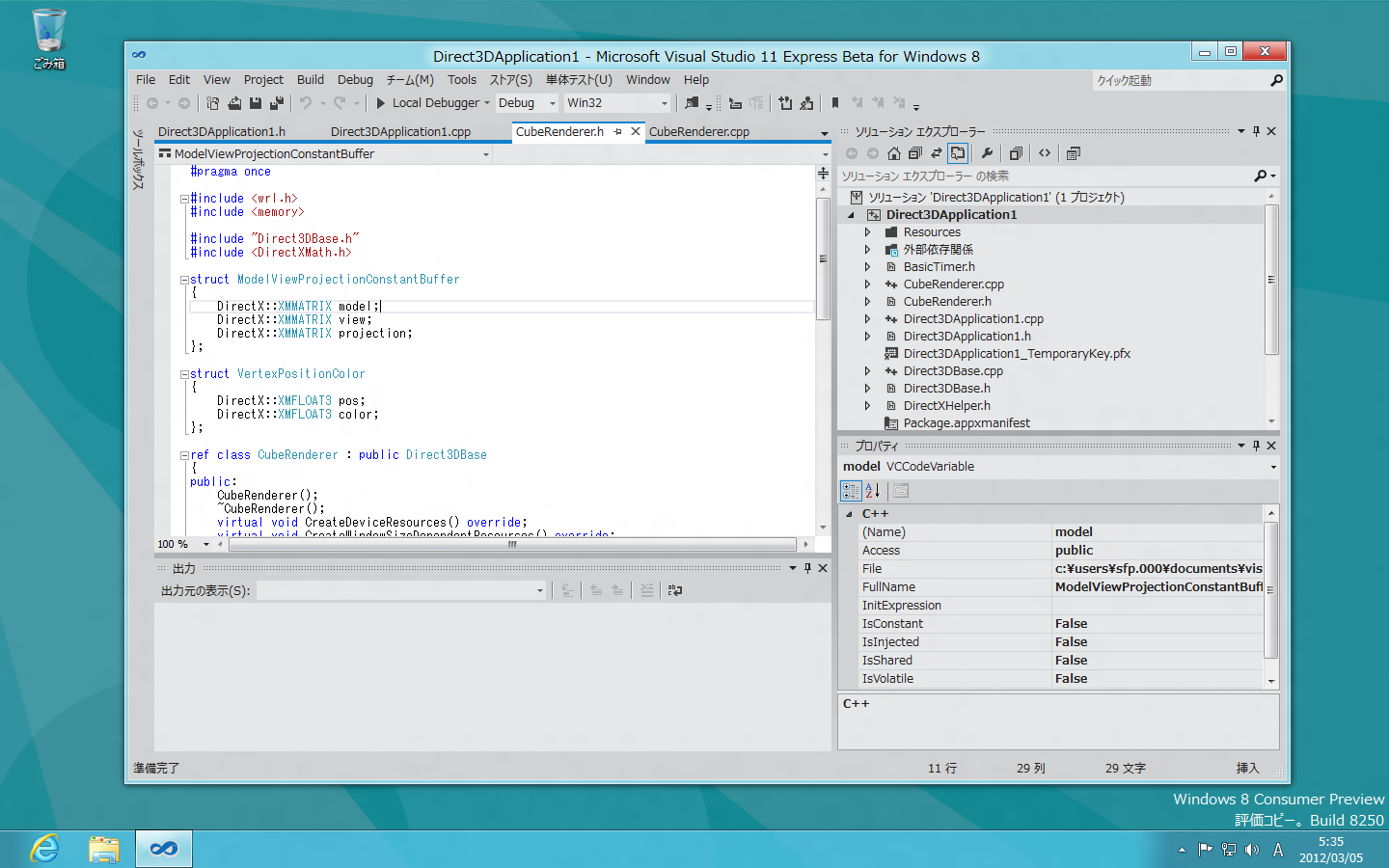Screen dimensions: 1389x868
Task: Select CubeRenderer.cpp in Solution Explorer
Action: pos(953,285)
